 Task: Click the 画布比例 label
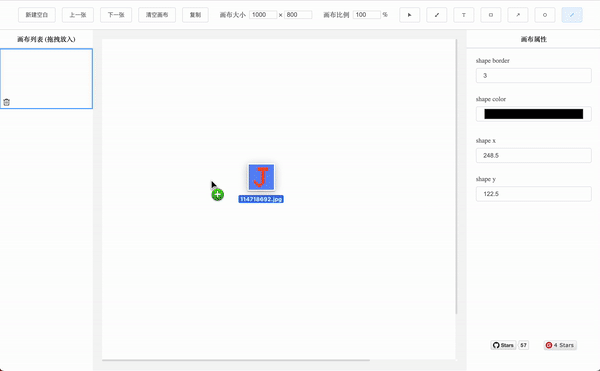tap(336, 15)
